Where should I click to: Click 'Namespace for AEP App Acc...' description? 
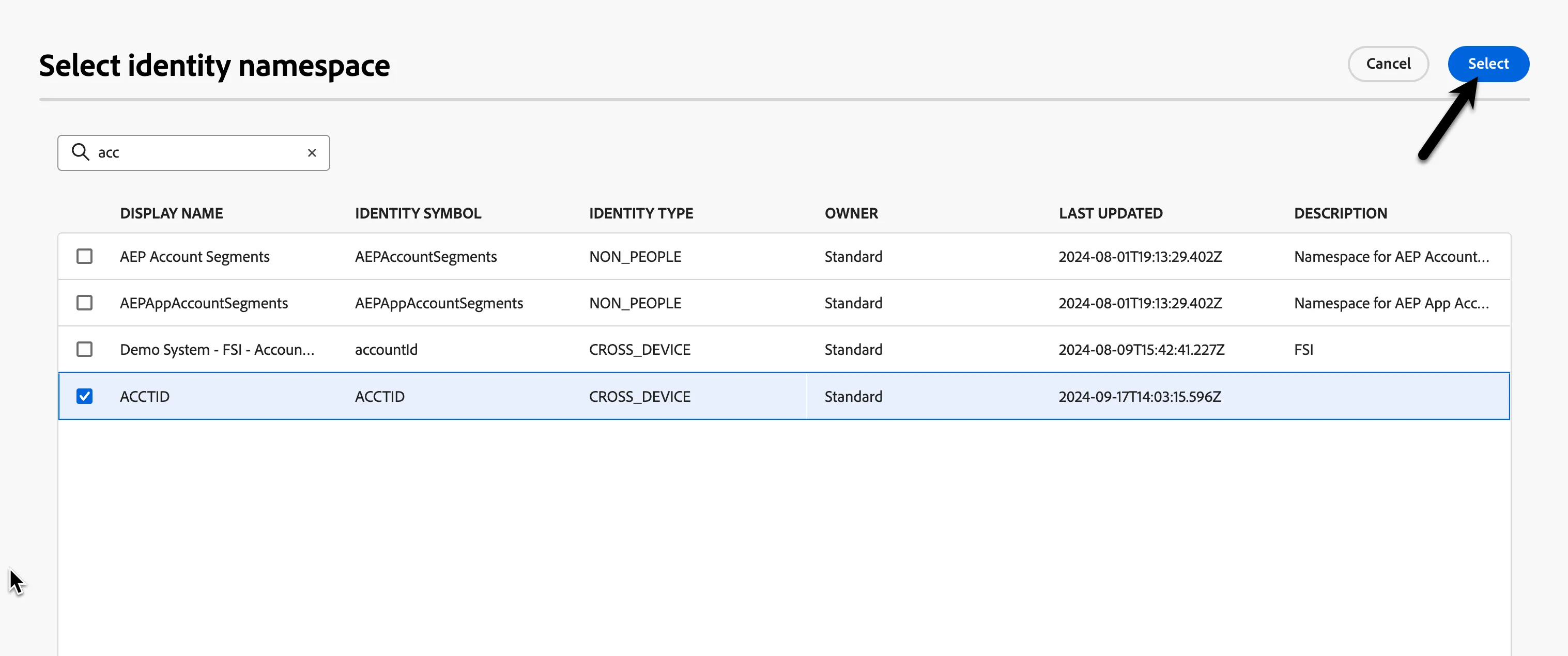1391,303
